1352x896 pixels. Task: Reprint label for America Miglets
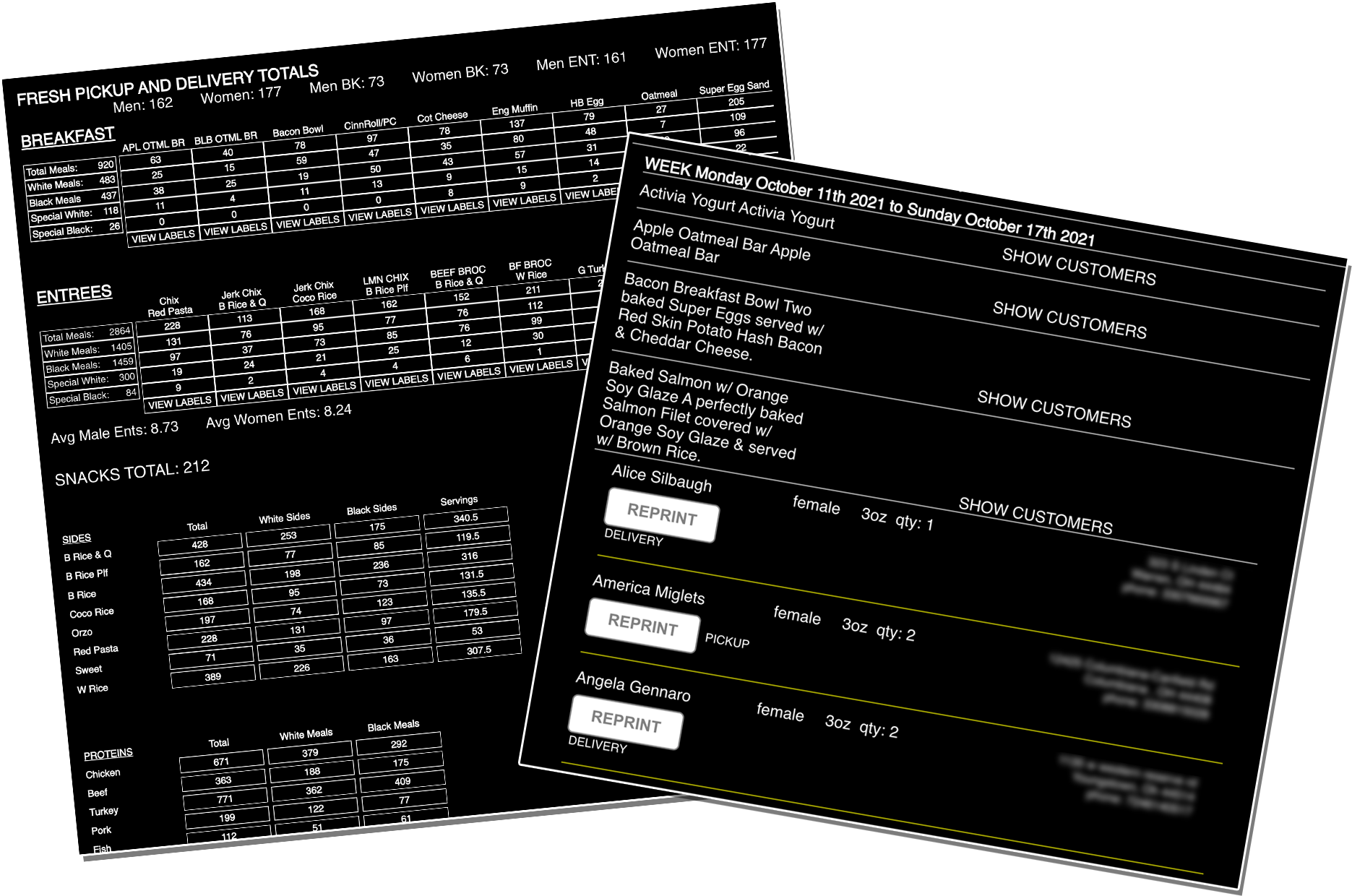point(642,625)
